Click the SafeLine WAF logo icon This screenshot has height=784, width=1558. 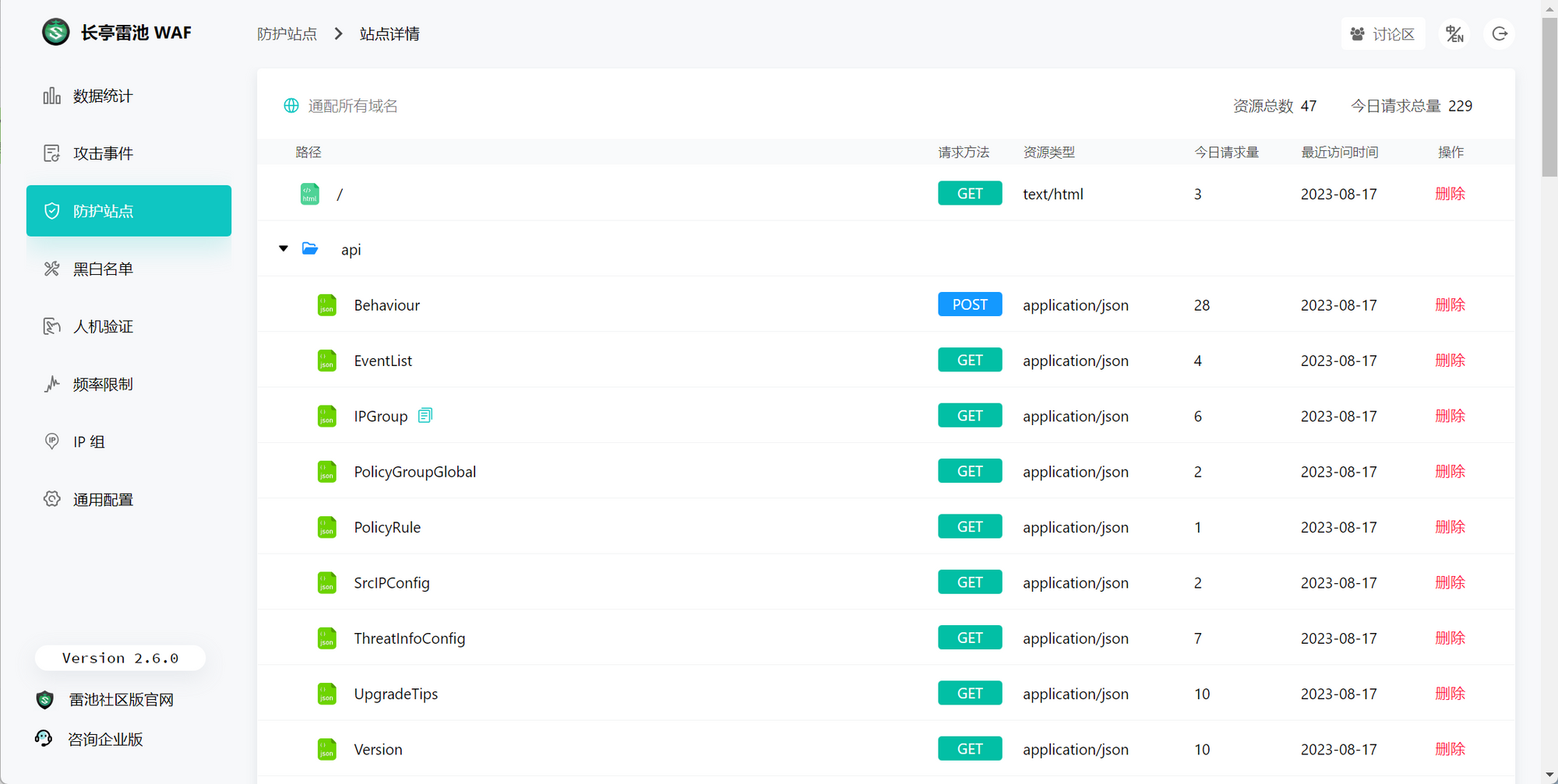(x=55, y=33)
